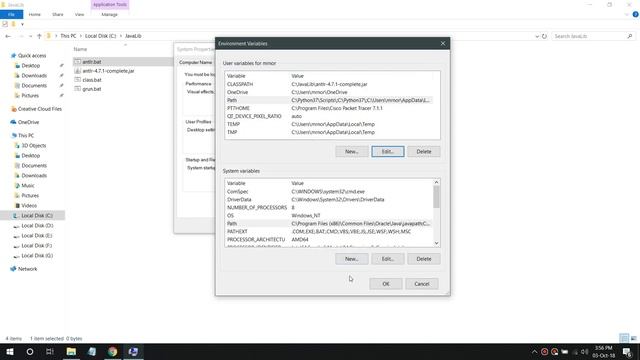Screen dimensions: 640x360
Task: Select the PATHEXT system variable row
Action: (x=329, y=231)
